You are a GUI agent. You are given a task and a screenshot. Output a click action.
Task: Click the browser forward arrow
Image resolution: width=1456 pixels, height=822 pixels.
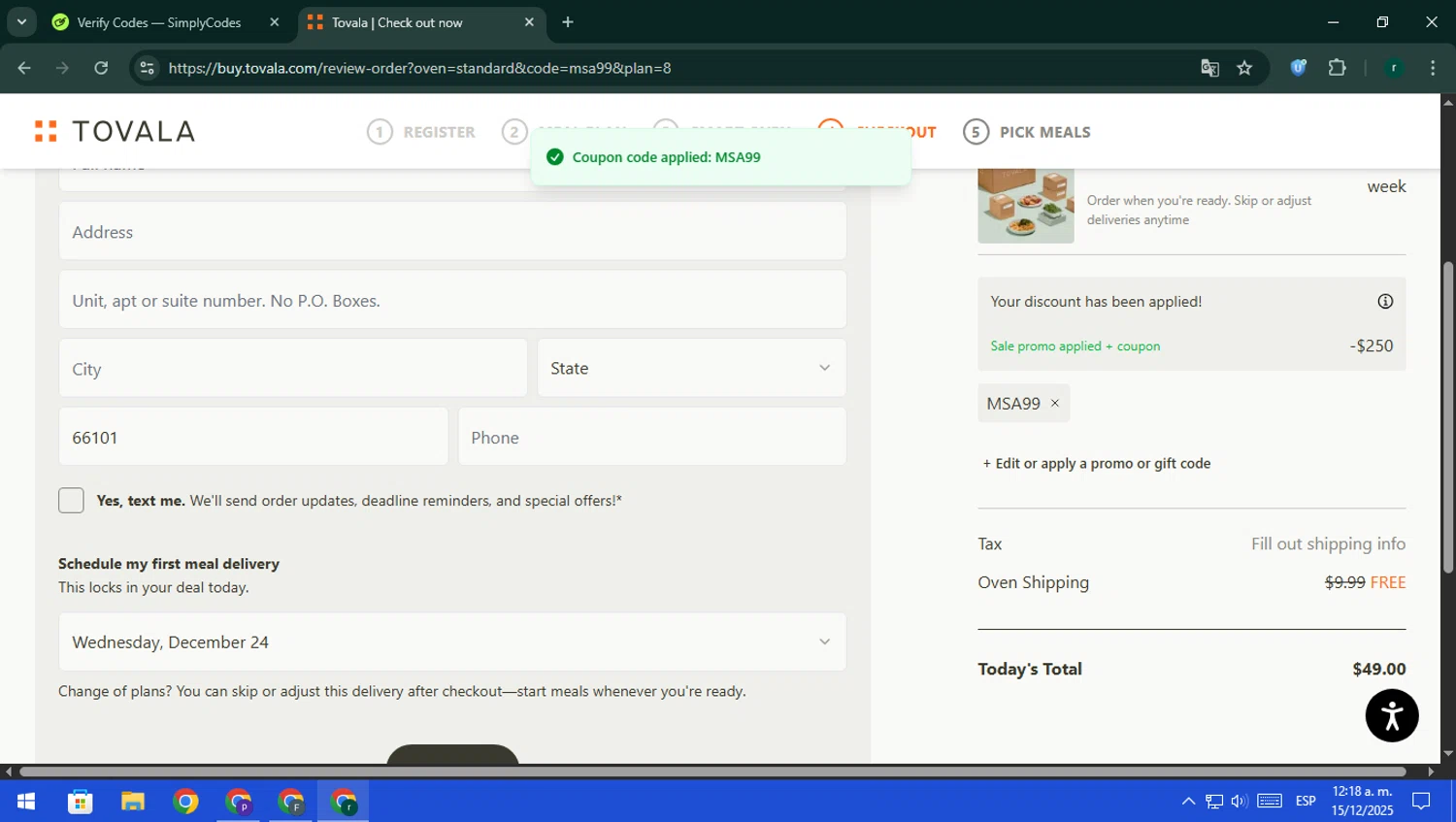coord(62,68)
